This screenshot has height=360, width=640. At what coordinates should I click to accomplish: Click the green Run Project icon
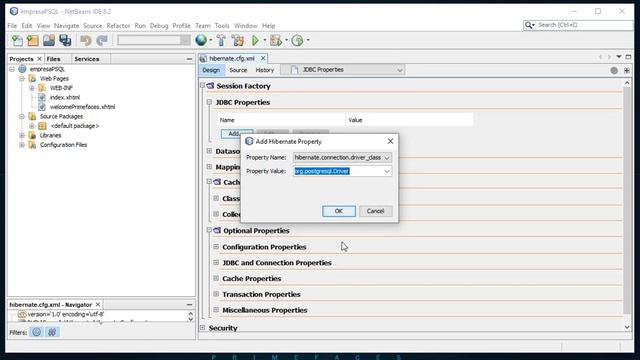[256, 40]
